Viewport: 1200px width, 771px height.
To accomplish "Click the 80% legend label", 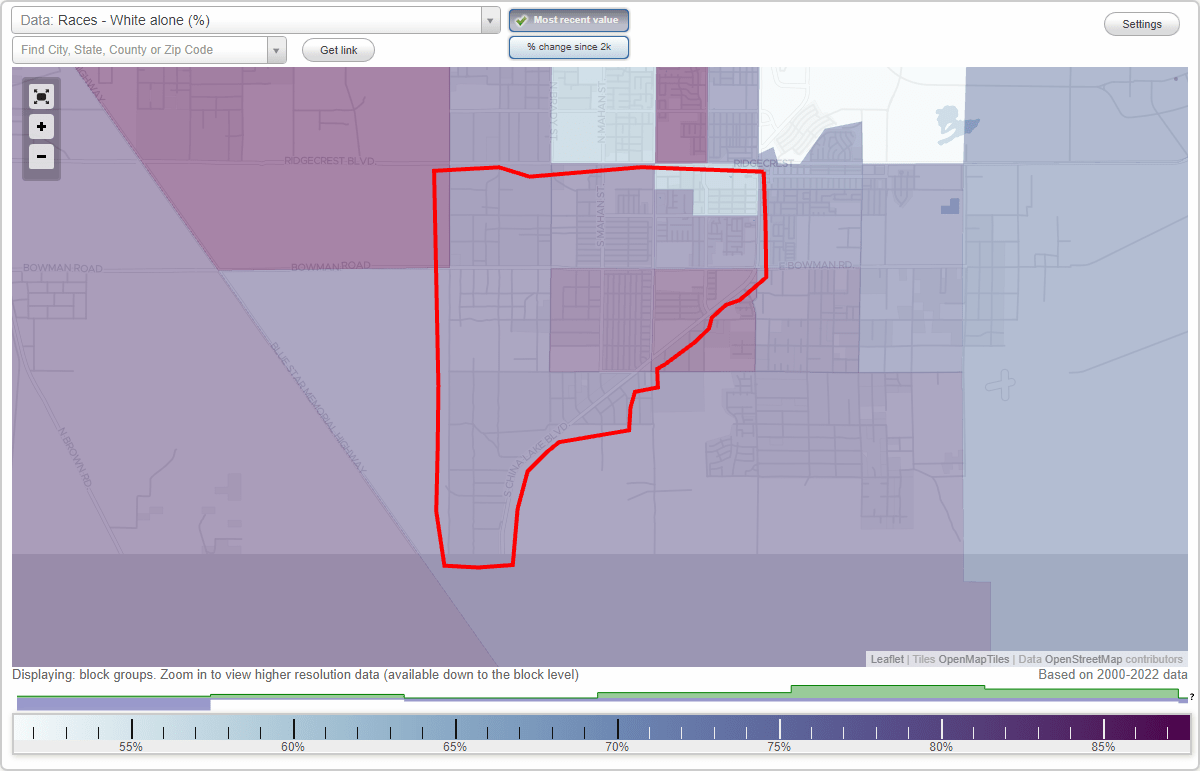I will (941, 747).
